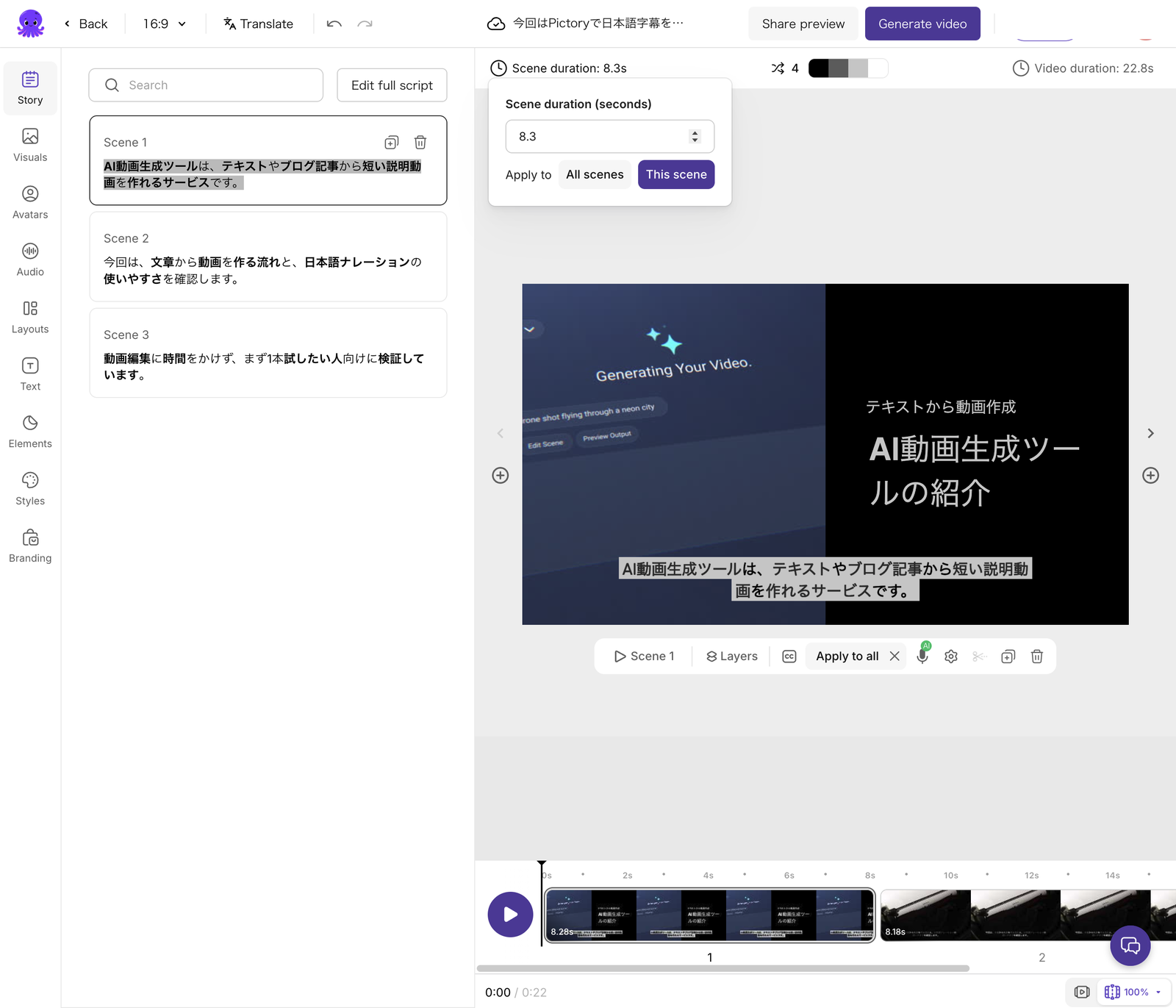Viewport: 1176px width, 1008px height.
Task: Redo the last action
Action: (x=365, y=24)
